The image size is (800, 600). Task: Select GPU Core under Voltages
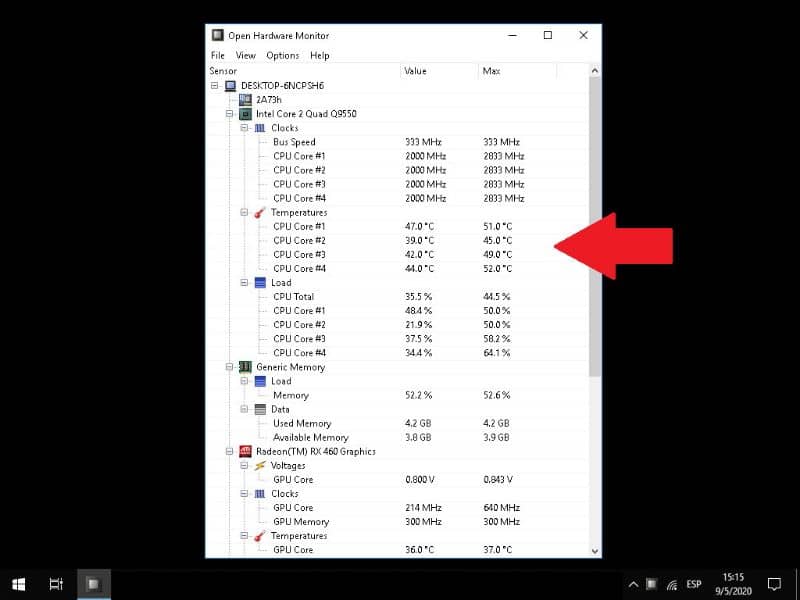(397, 480)
